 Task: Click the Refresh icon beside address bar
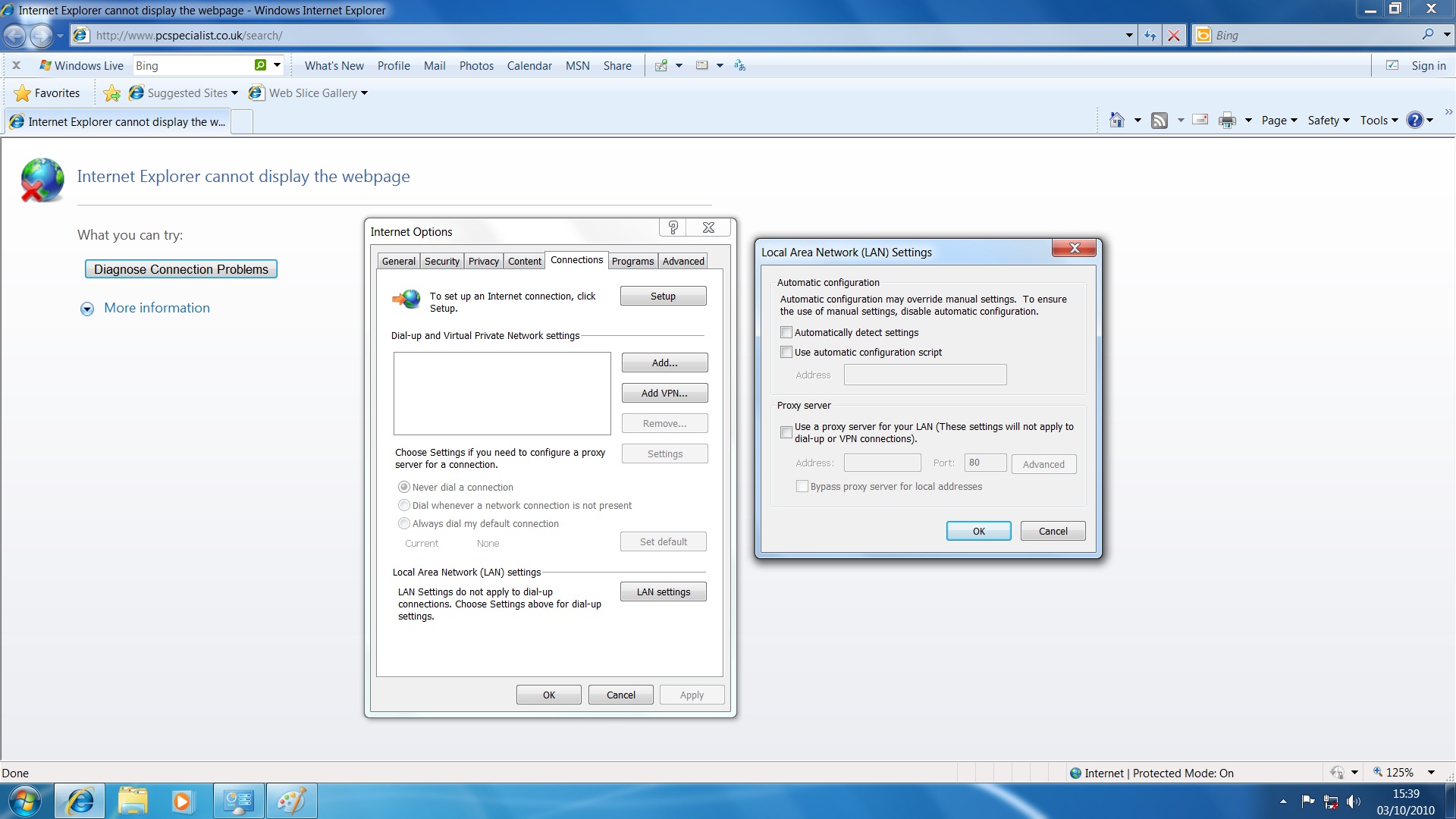1150,35
